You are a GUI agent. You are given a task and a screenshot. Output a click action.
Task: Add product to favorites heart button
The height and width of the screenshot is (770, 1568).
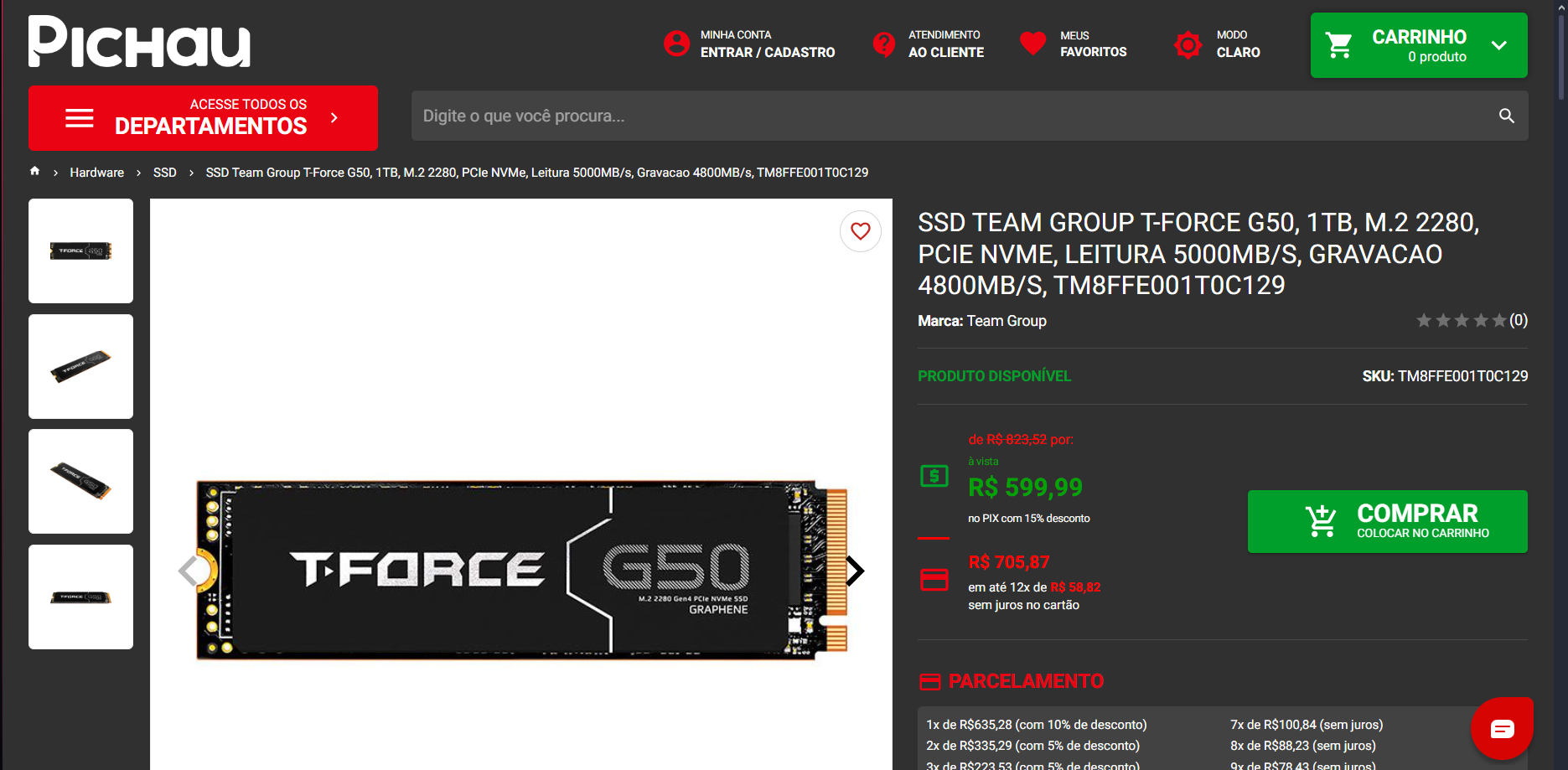pyautogui.click(x=861, y=231)
